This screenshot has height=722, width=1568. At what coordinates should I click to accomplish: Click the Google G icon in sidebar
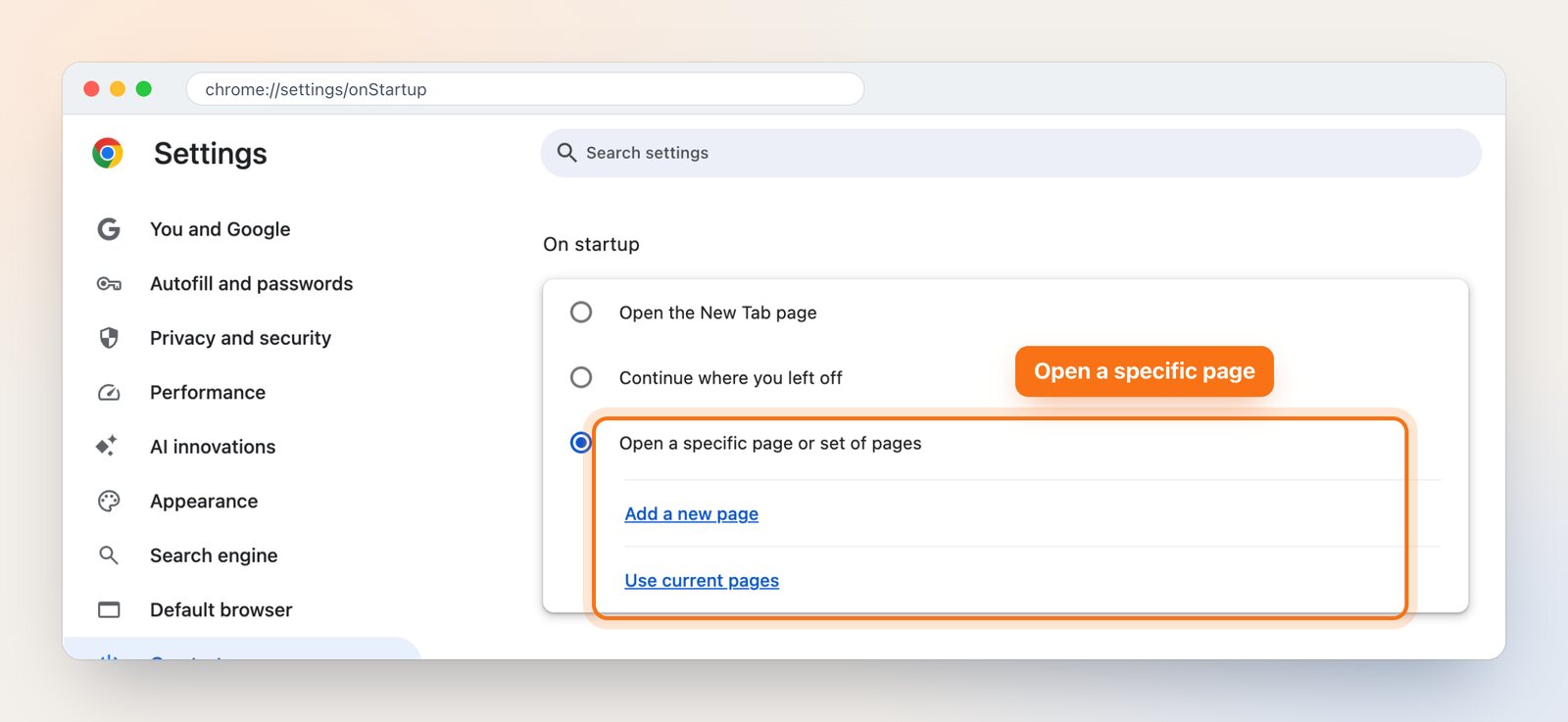tap(109, 229)
